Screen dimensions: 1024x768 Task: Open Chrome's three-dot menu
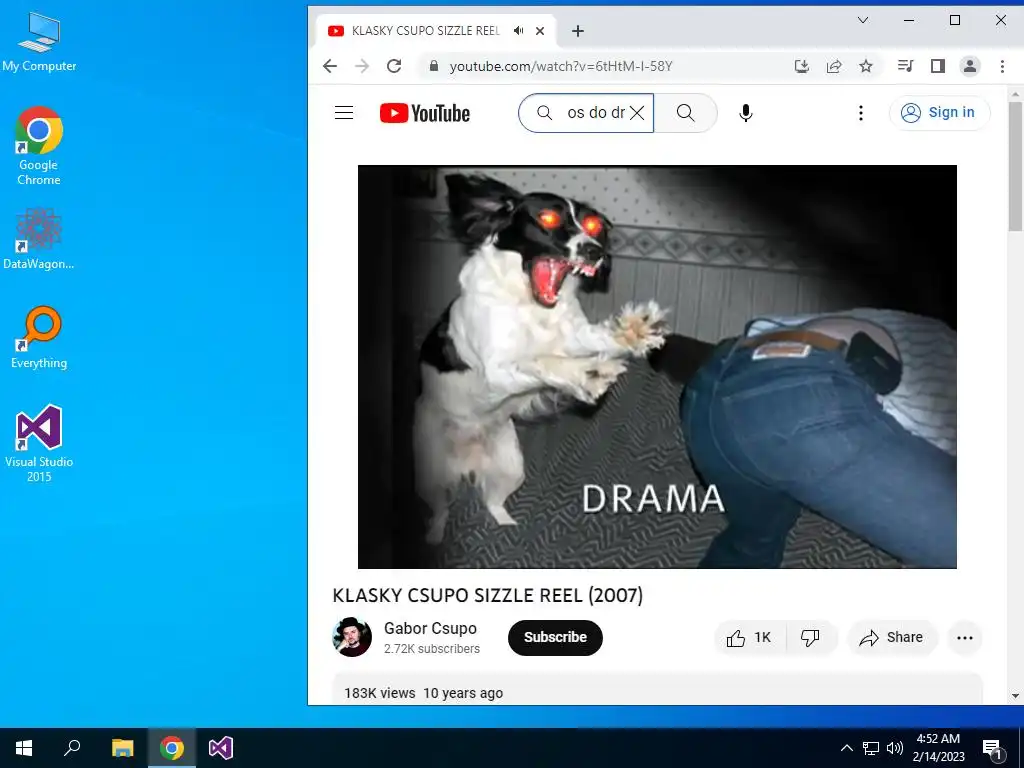point(1002,66)
